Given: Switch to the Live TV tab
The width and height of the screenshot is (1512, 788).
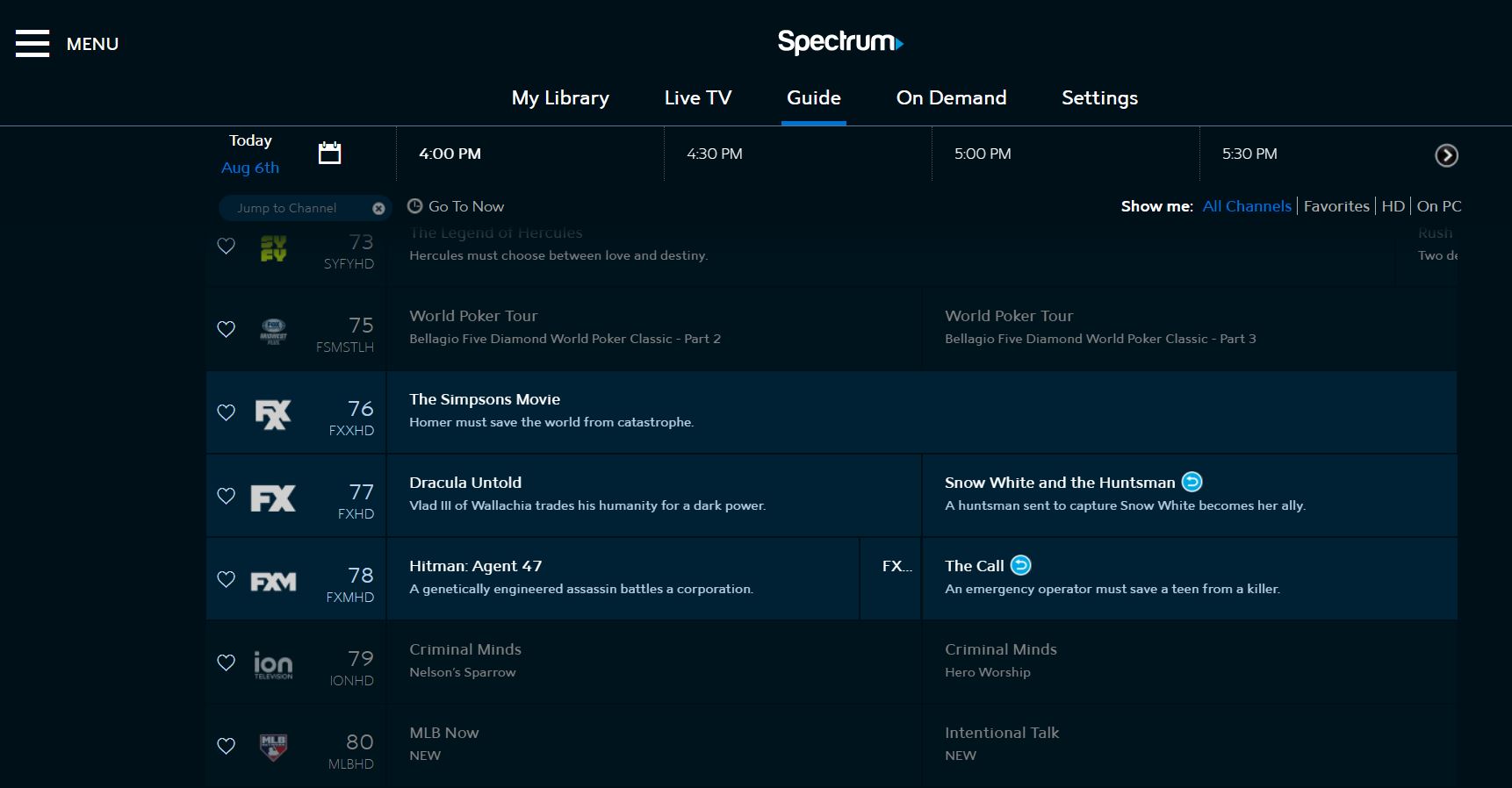Looking at the screenshot, I should point(698,98).
